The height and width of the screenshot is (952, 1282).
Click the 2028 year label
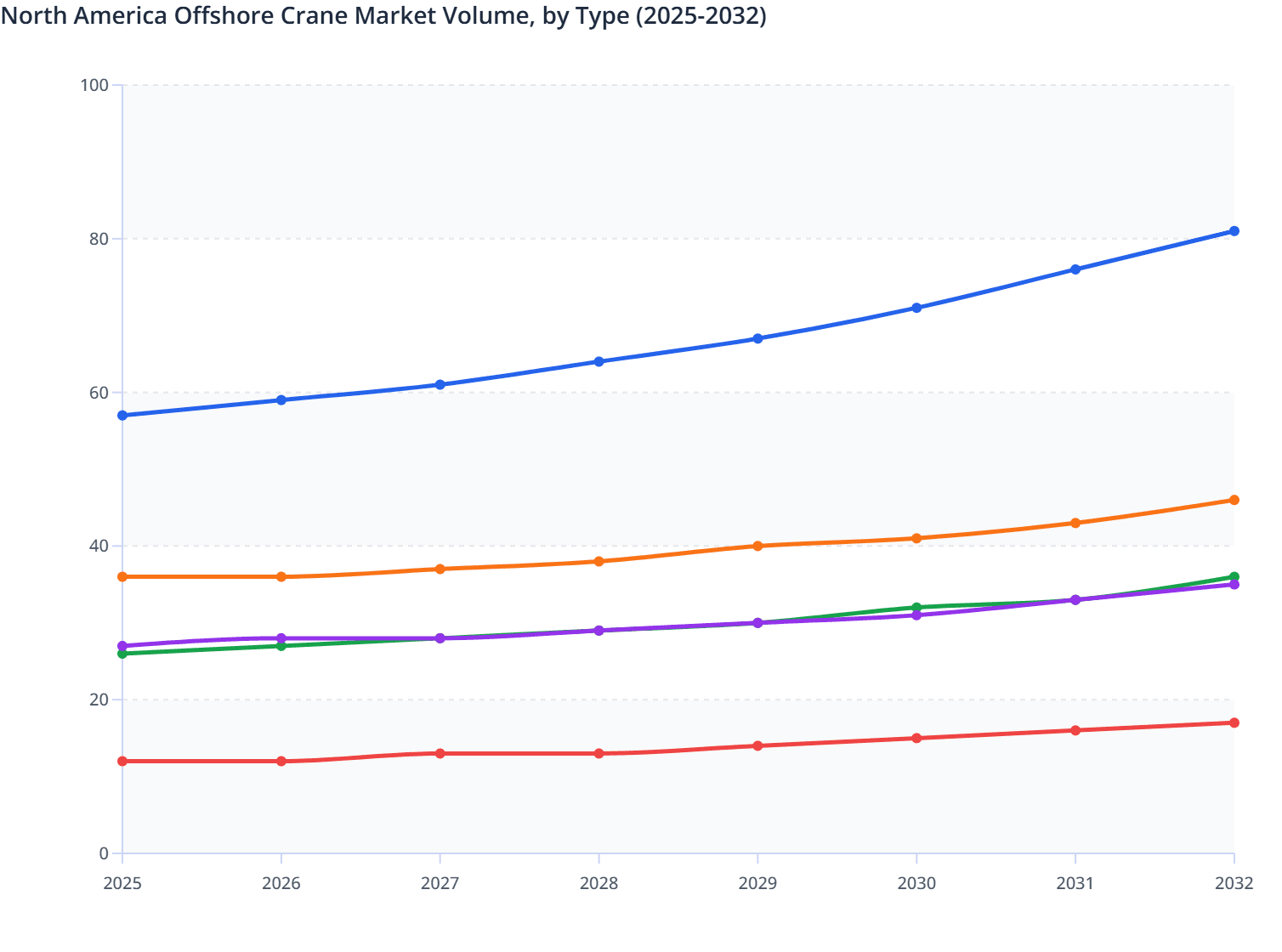[598, 885]
